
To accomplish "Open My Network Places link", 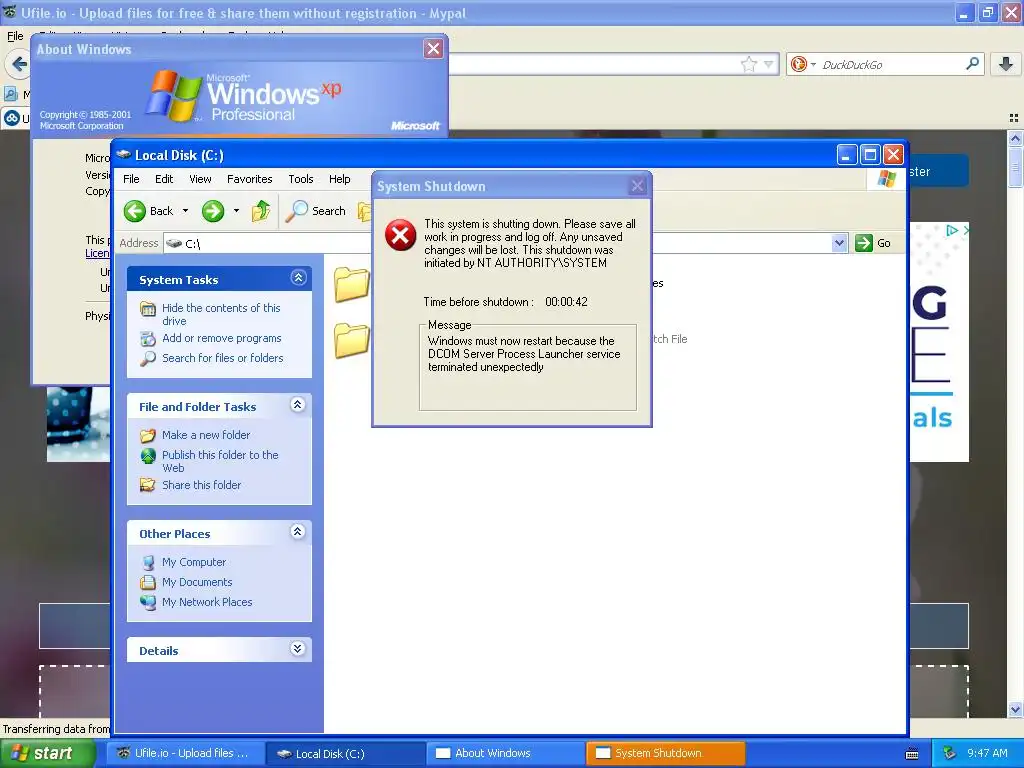I will pos(207,602).
